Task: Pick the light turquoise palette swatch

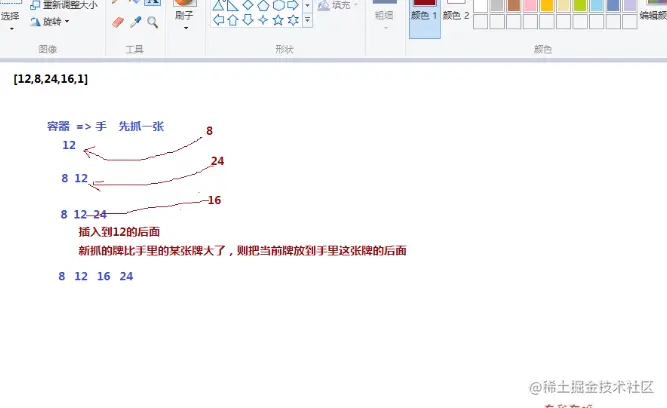Action: 596,5
